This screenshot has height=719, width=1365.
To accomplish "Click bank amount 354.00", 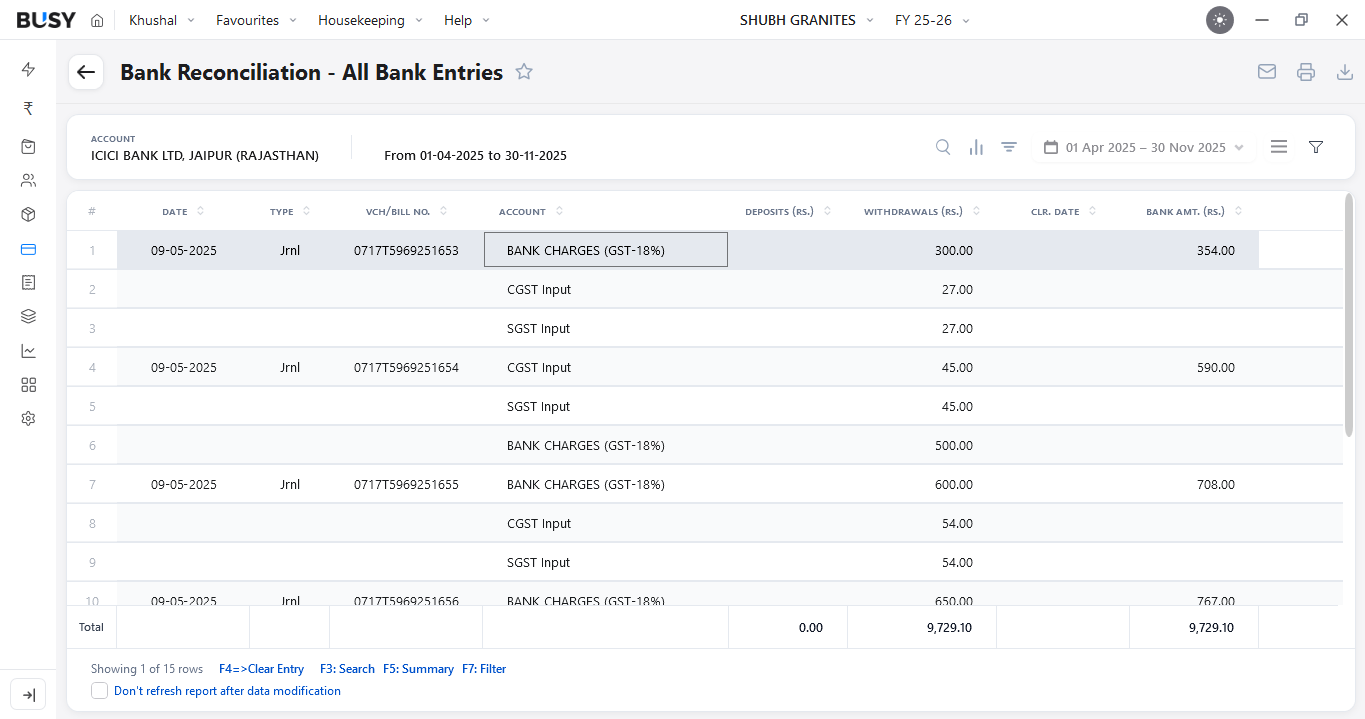I will point(1216,251).
